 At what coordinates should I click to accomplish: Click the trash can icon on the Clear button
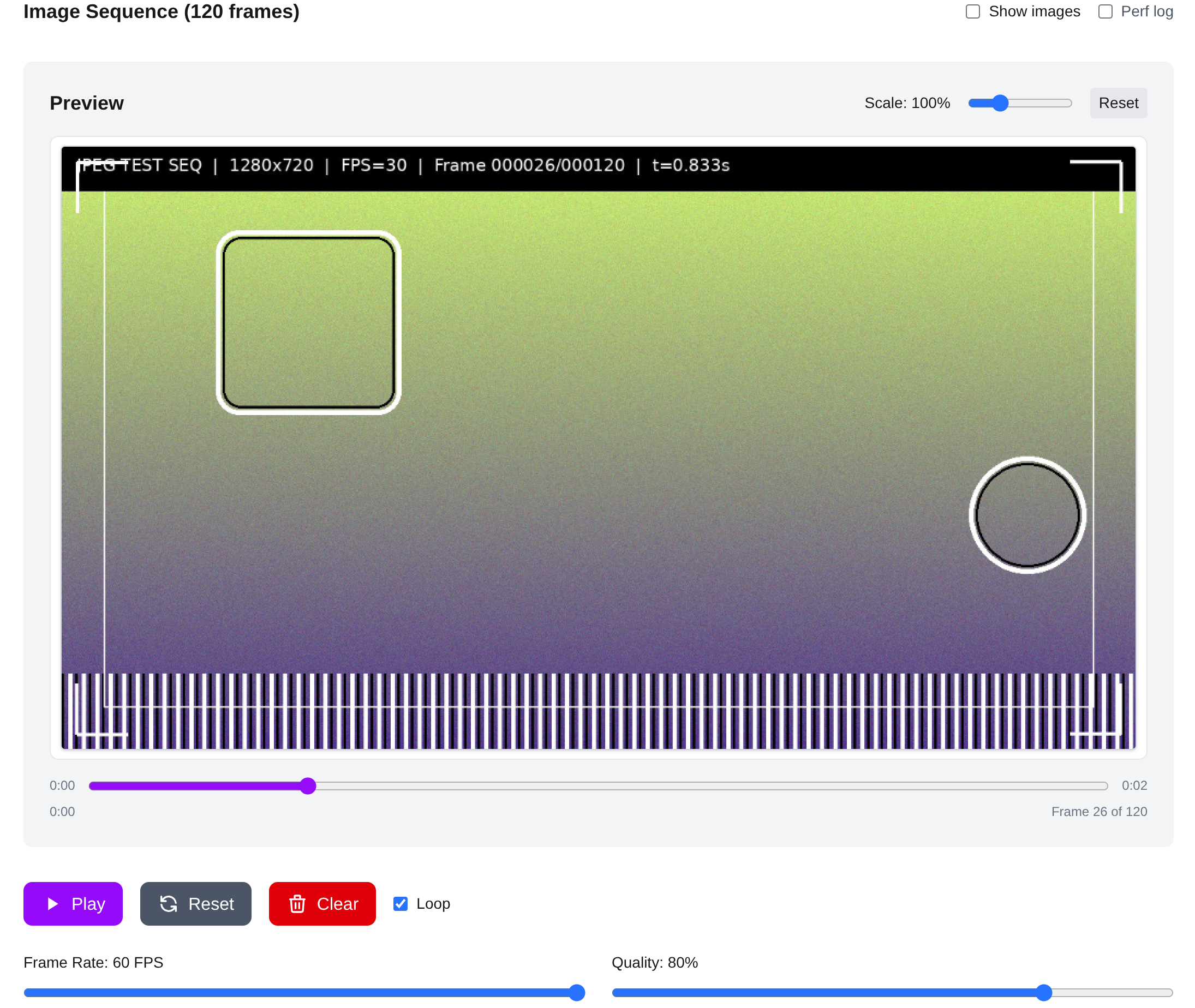[298, 903]
